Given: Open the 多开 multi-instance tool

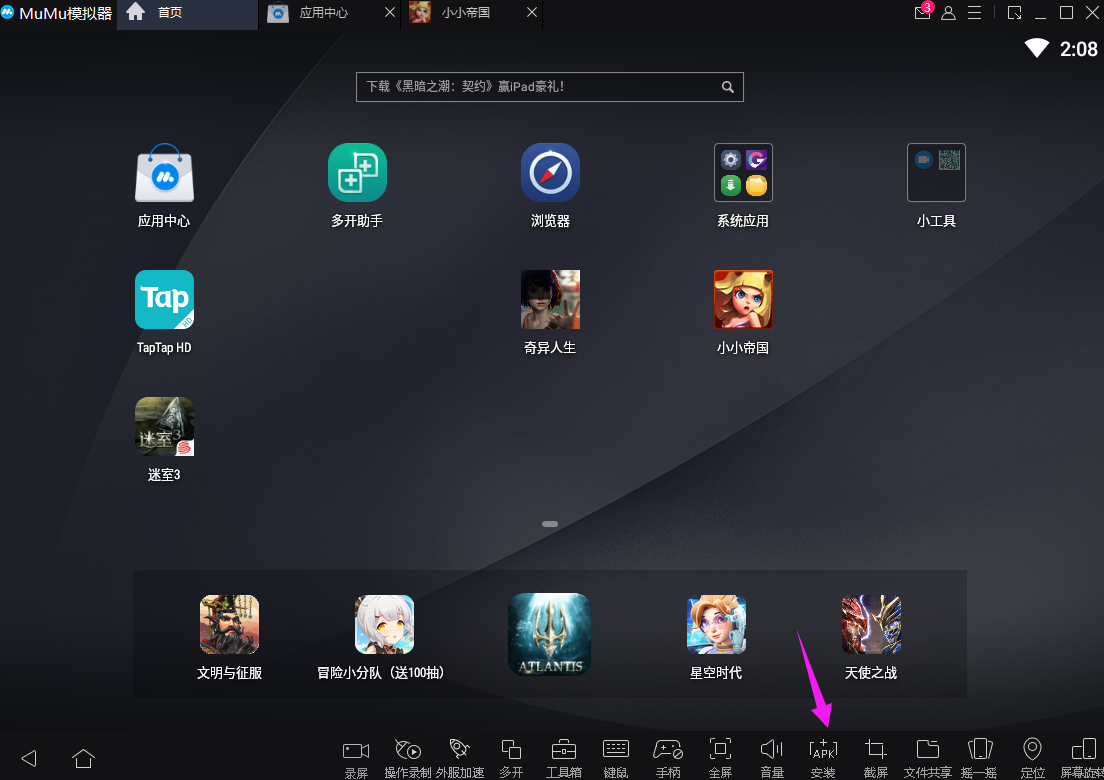Looking at the screenshot, I should pos(511,758).
